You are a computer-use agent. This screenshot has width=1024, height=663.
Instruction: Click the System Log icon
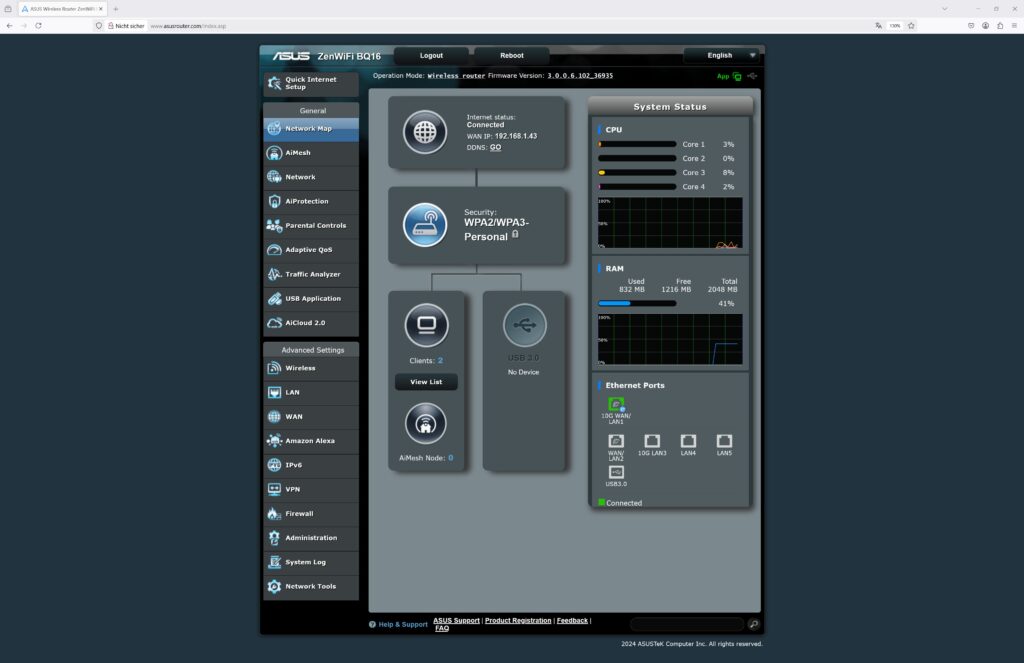tap(274, 562)
